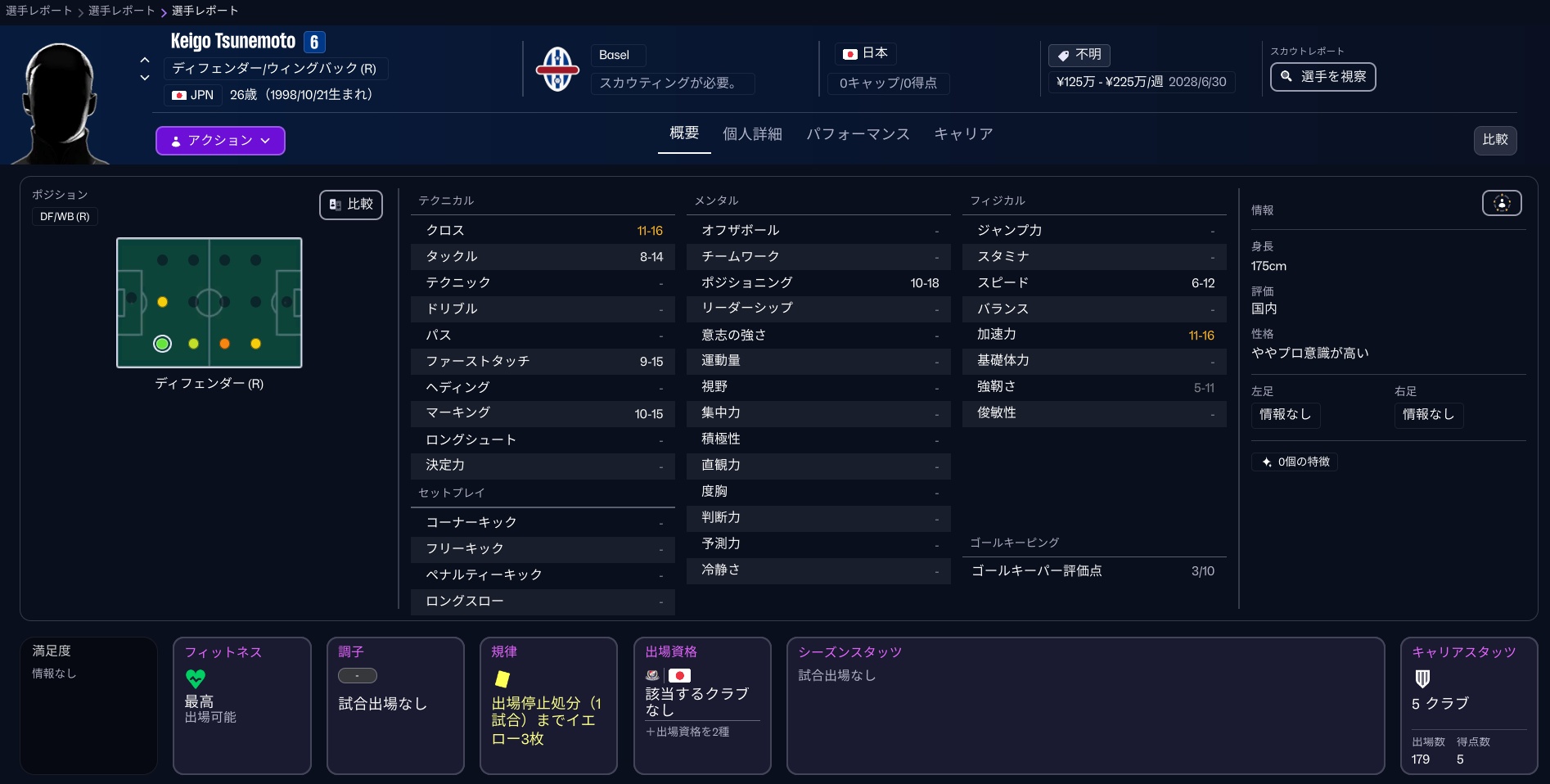The height and width of the screenshot is (784, 1550).
Task: Go to next player with down chevron
Action: point(145,78)
